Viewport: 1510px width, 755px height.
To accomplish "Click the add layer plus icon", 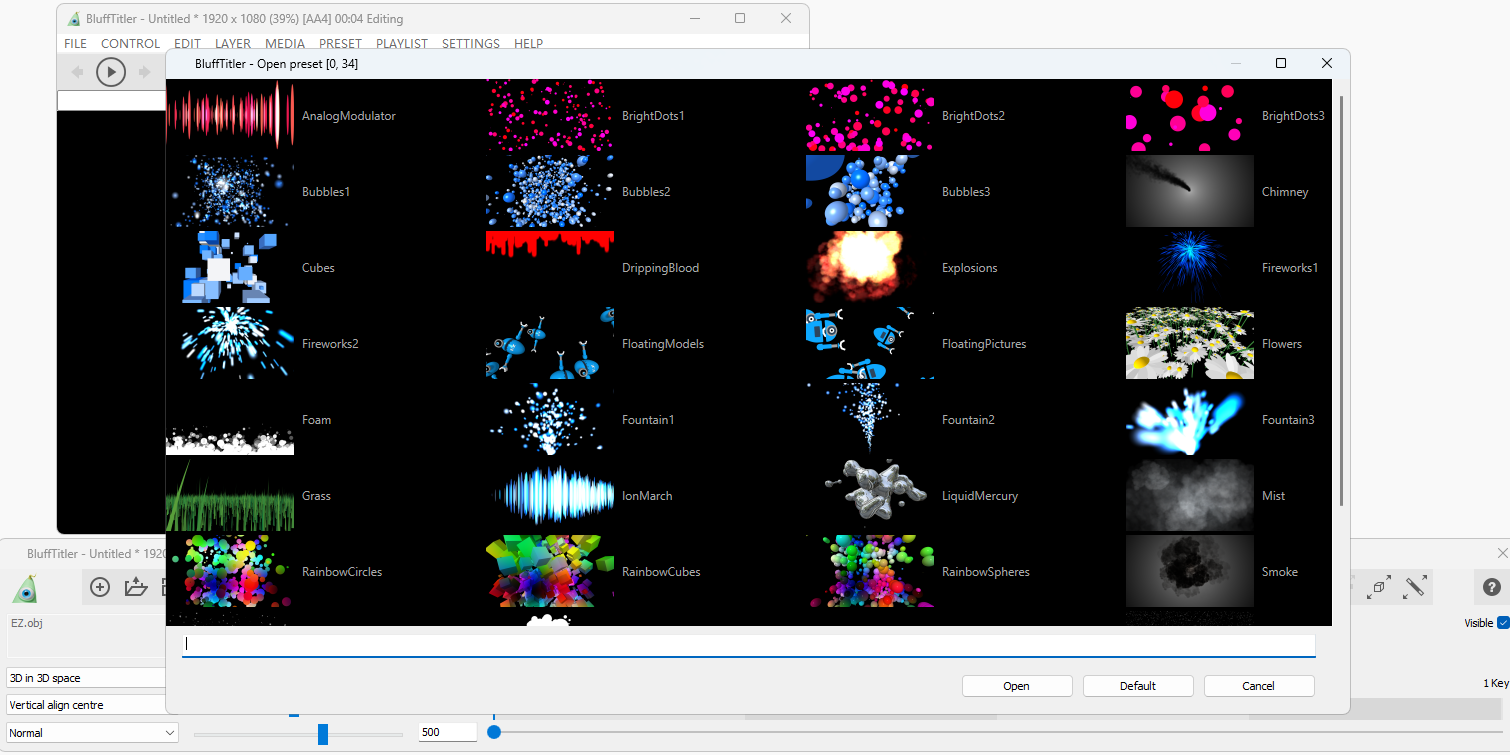I will 100,588.
